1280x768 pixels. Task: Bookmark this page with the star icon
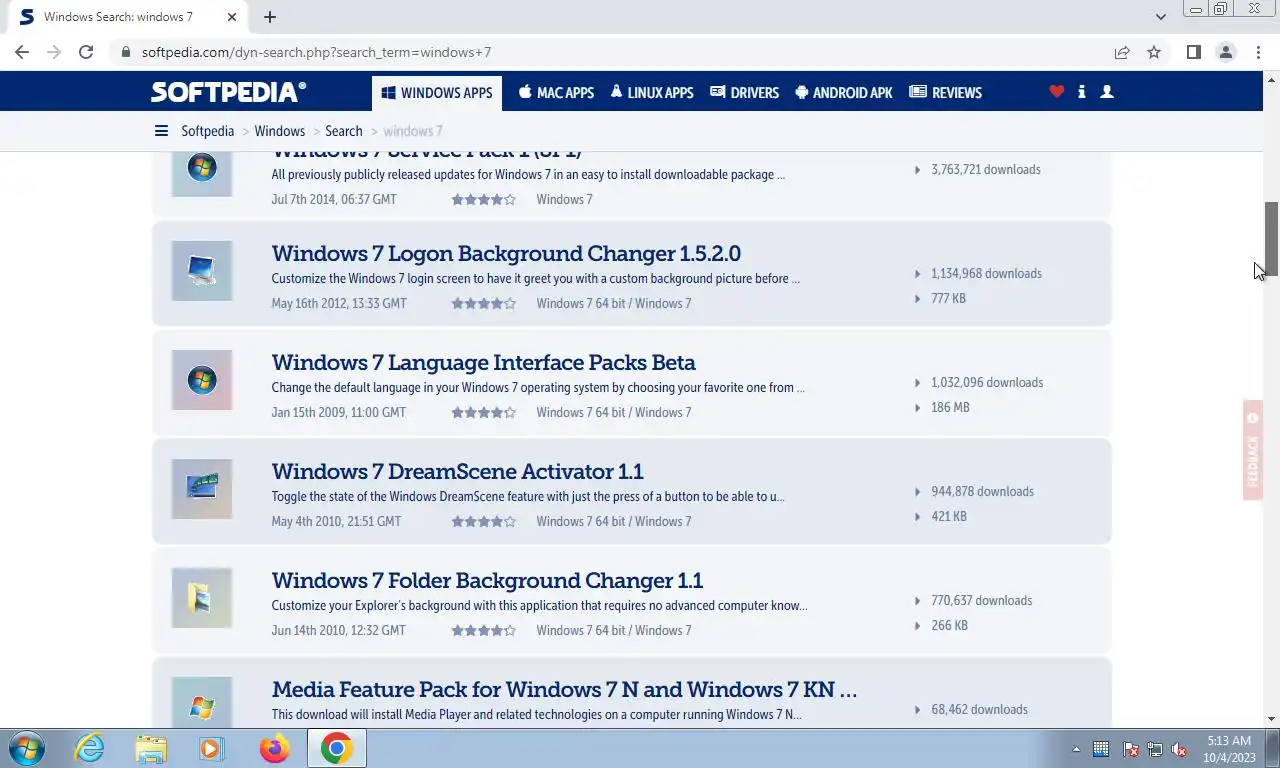click(1154, 52)
